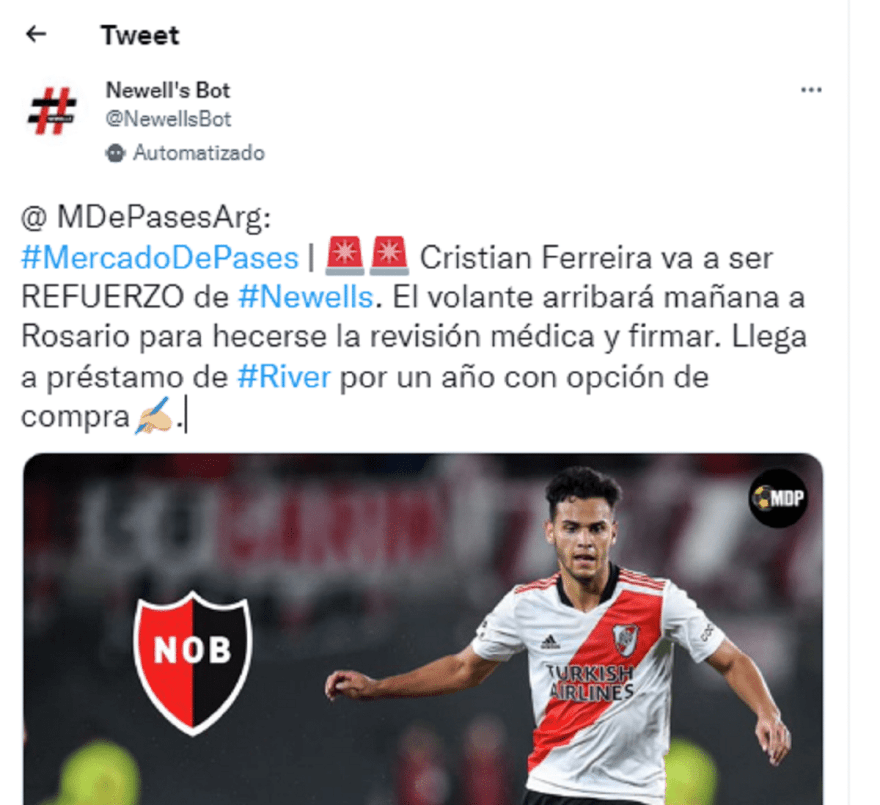Open the tweet's attached player photo
This screenshot has width=880, height=805.
(423, 629)
